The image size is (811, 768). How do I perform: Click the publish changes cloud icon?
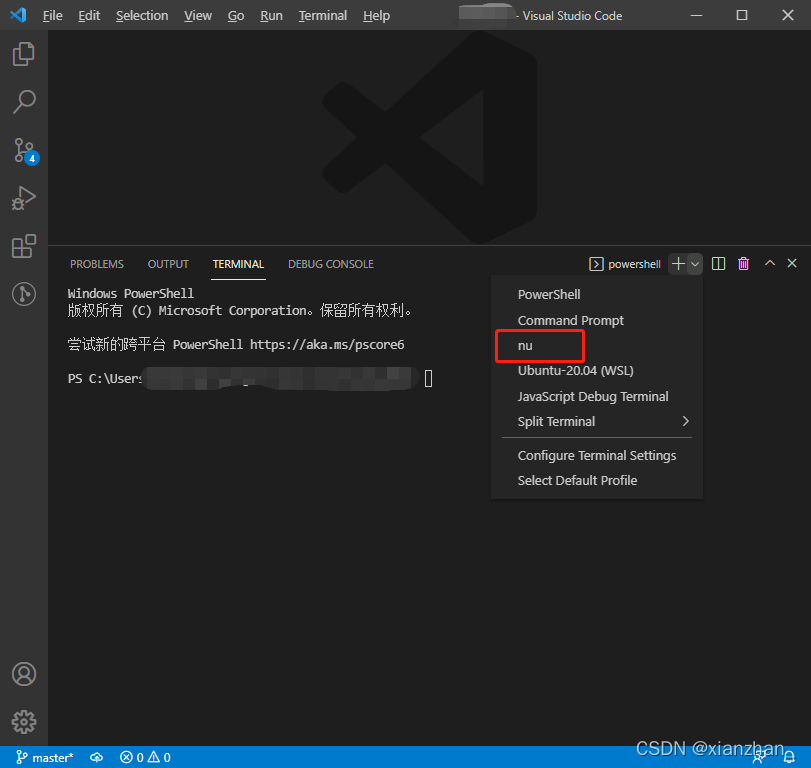[96, 757]
